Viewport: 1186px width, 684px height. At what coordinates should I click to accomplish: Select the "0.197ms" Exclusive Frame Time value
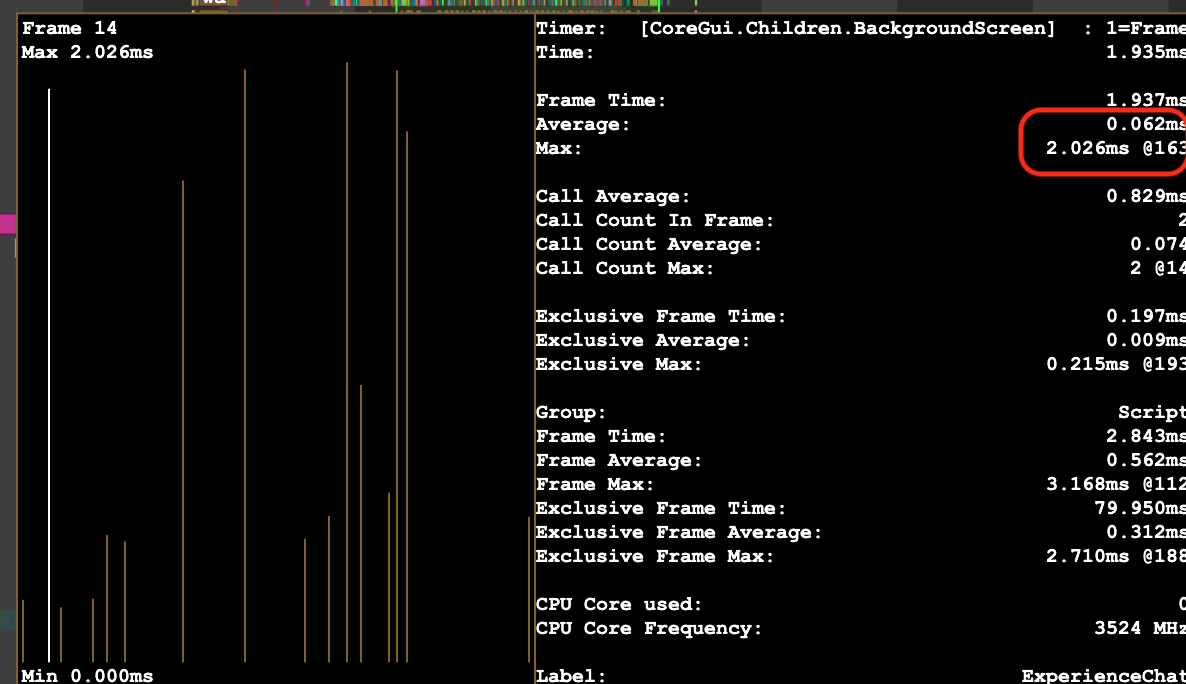1146,316
